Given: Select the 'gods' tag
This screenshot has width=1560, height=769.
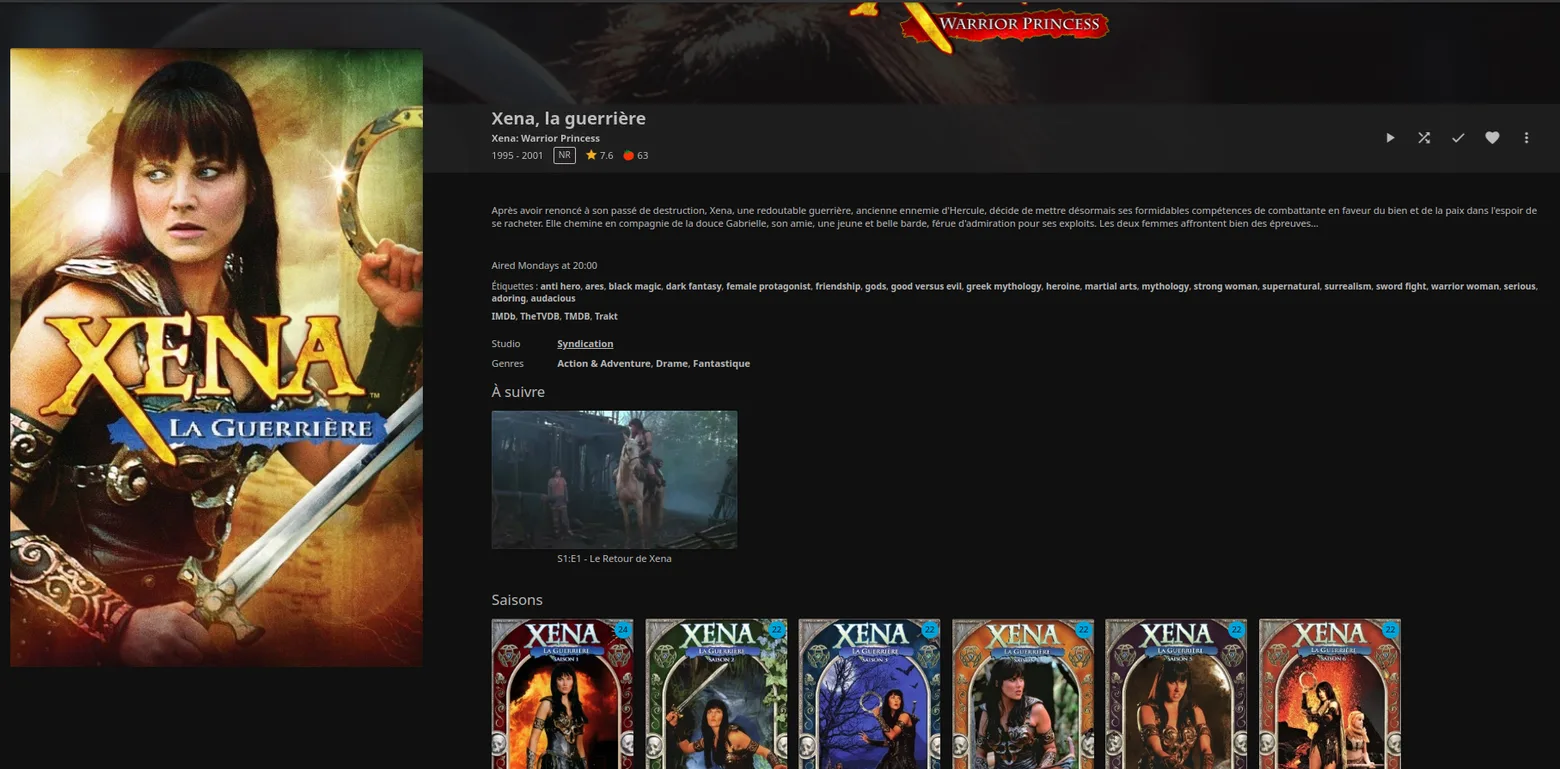Looking at the screenshot, I should (x=875, y=287).
